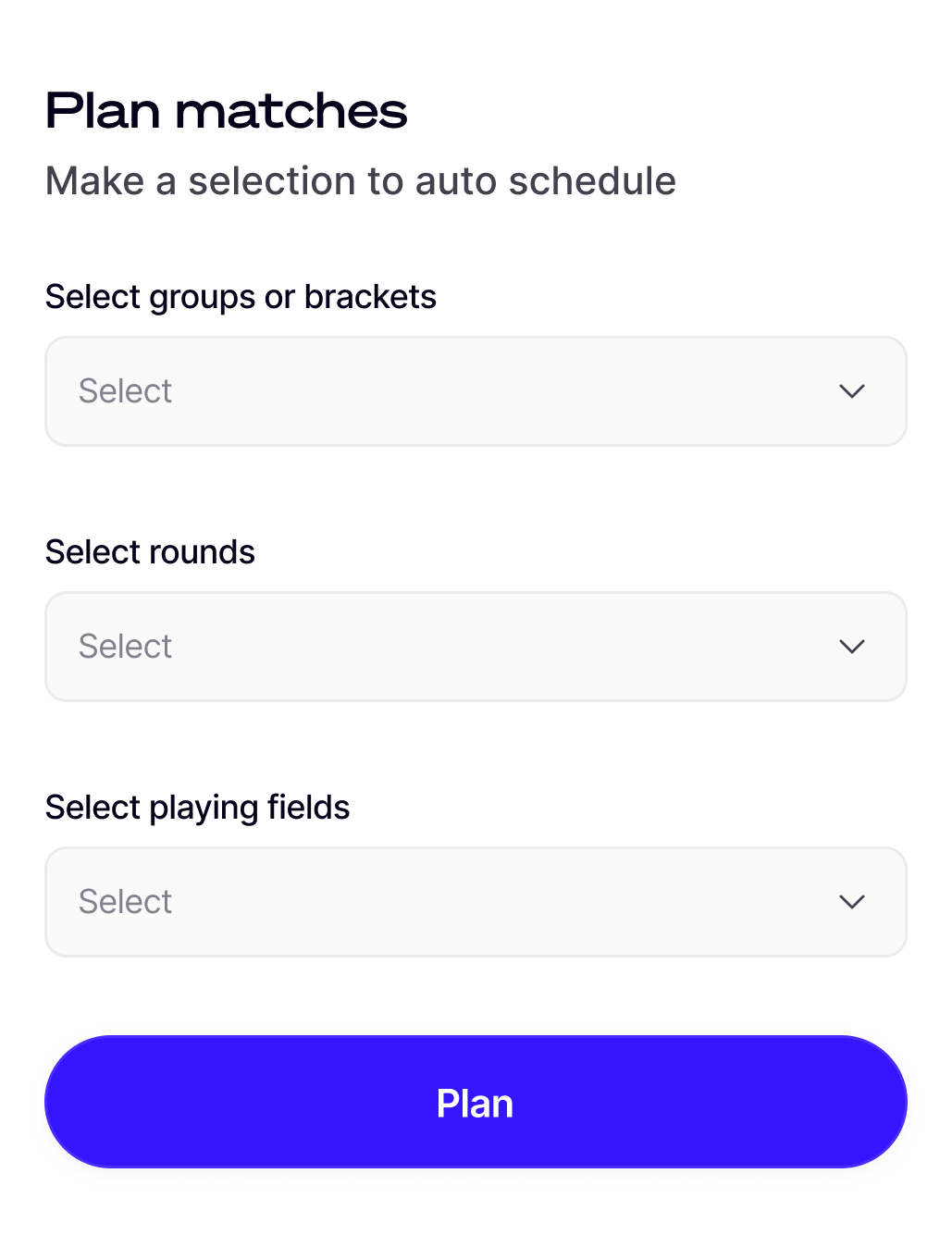
Task: Click 'Select' placeholder in groups or brackets box
Action: tap(125, 391)
